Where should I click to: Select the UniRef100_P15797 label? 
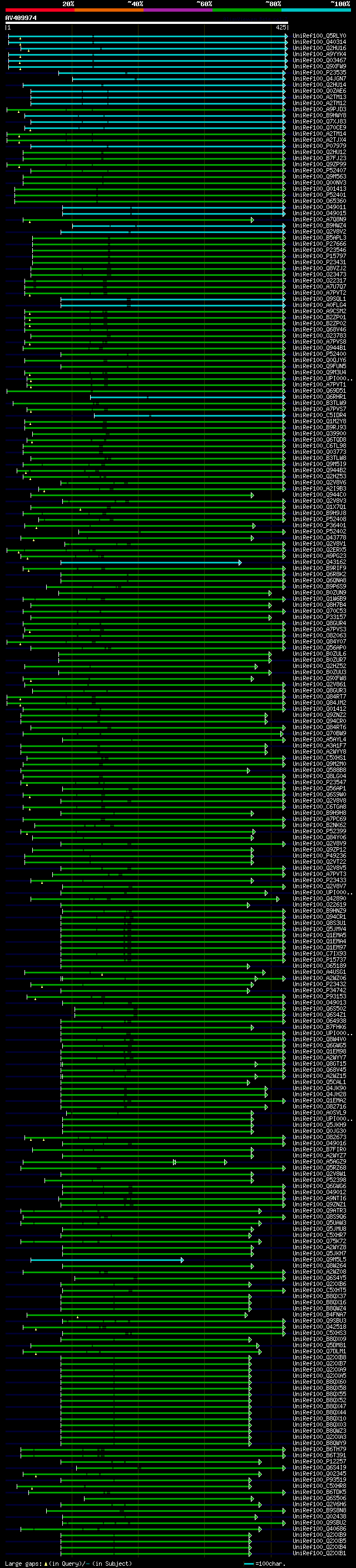319,256
